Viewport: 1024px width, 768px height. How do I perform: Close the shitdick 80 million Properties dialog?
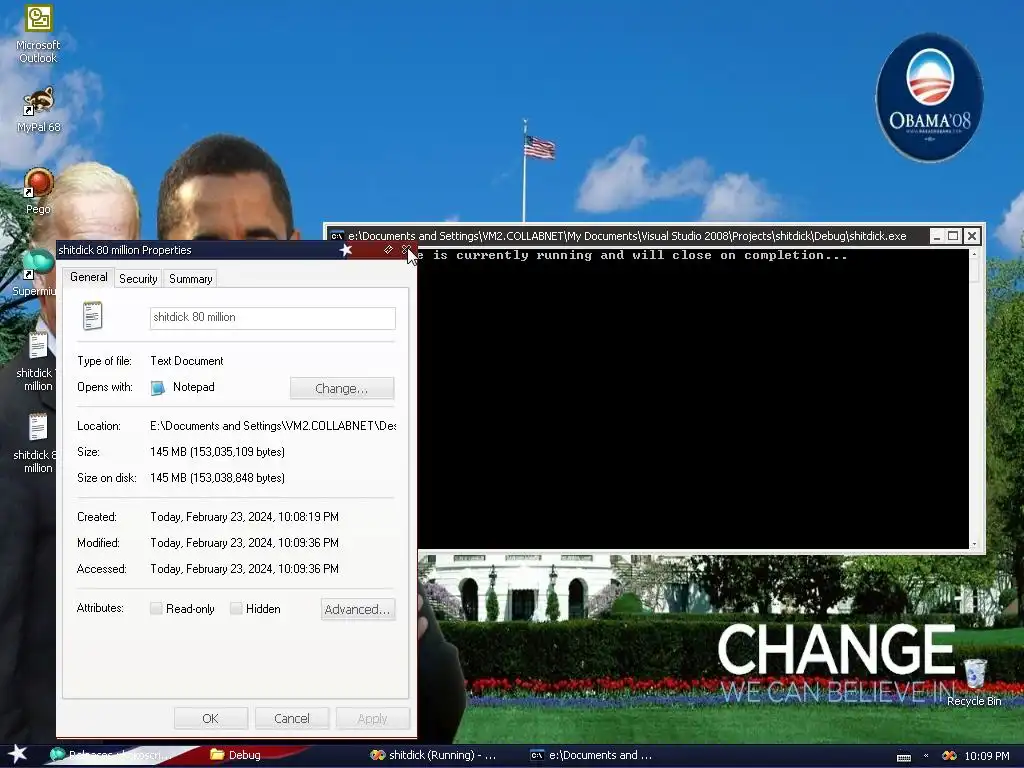click(406, 249)
